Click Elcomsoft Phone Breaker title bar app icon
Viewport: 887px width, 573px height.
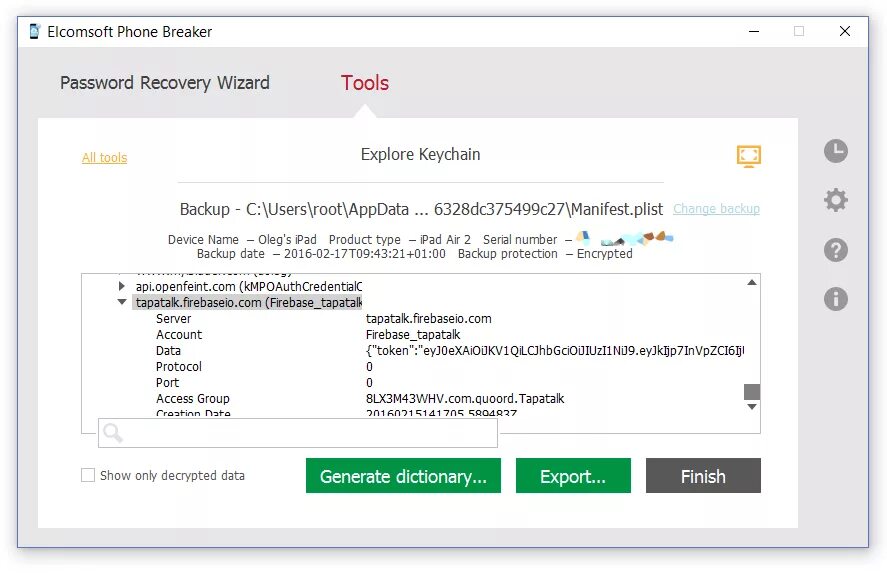click(x=35, y=32)
